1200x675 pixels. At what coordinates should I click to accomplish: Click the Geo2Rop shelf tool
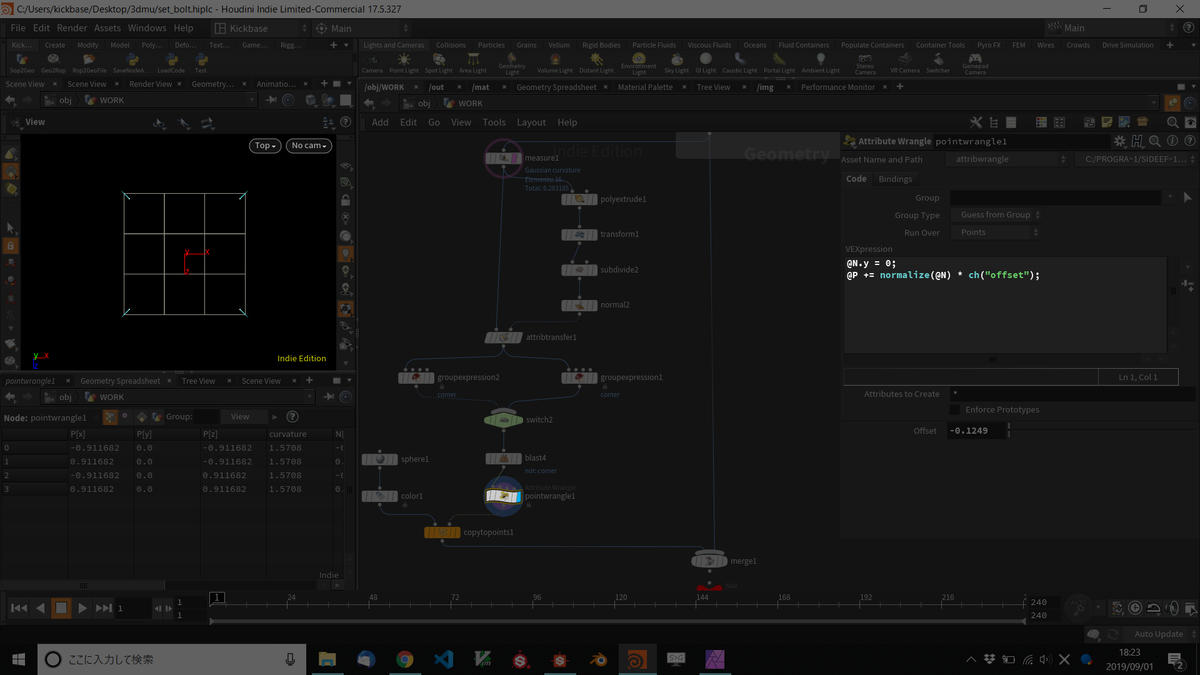click(x=53, y=63)
